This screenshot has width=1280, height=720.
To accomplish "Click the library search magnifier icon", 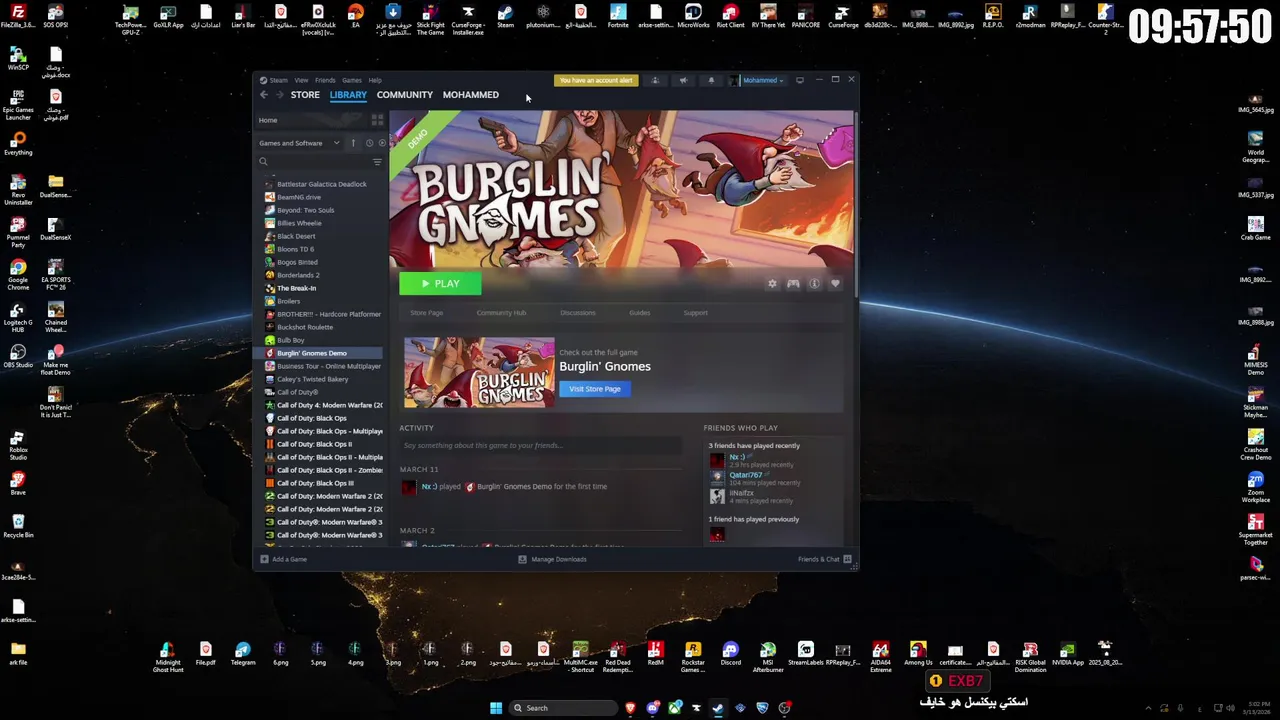I will tap(264, 162).
